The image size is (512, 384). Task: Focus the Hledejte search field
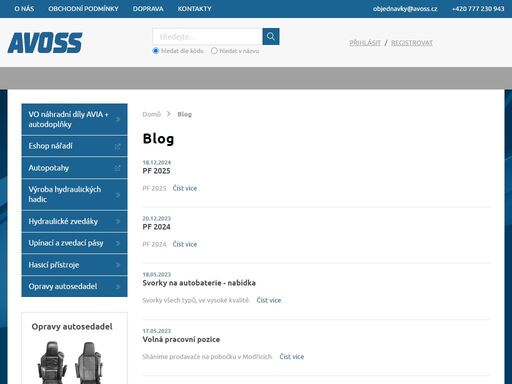(x=207, y=36)
